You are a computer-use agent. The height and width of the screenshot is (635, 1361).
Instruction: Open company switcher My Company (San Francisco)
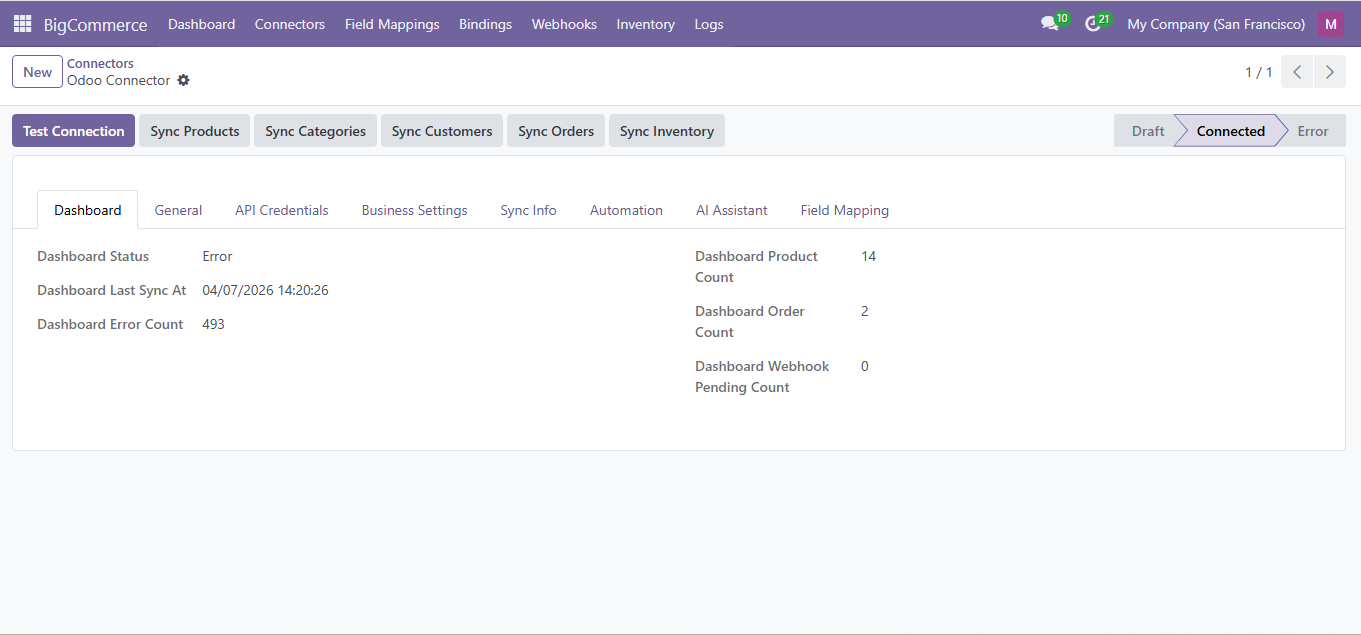[1215, 24]
